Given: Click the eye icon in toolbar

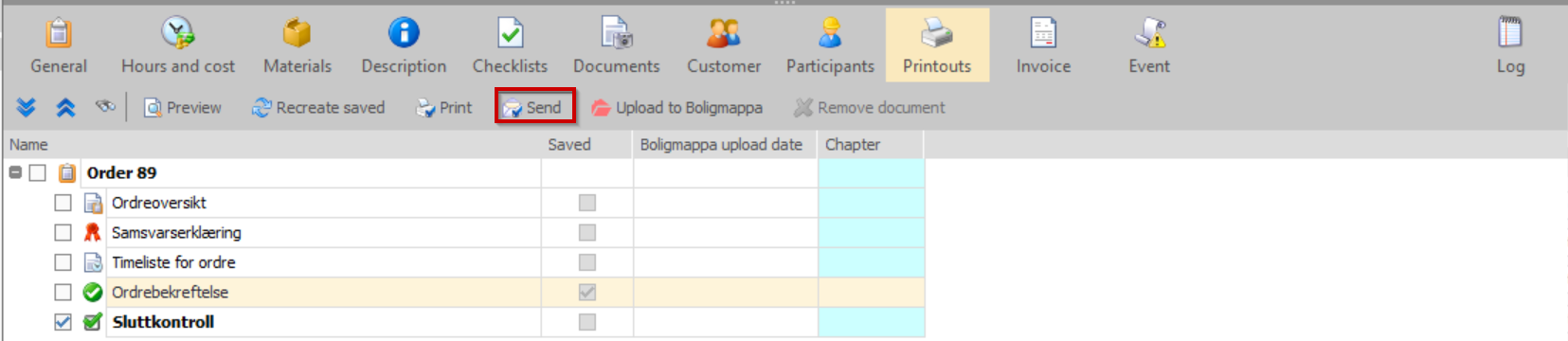Looking at the screenshot, I should (x=105, y=106).
